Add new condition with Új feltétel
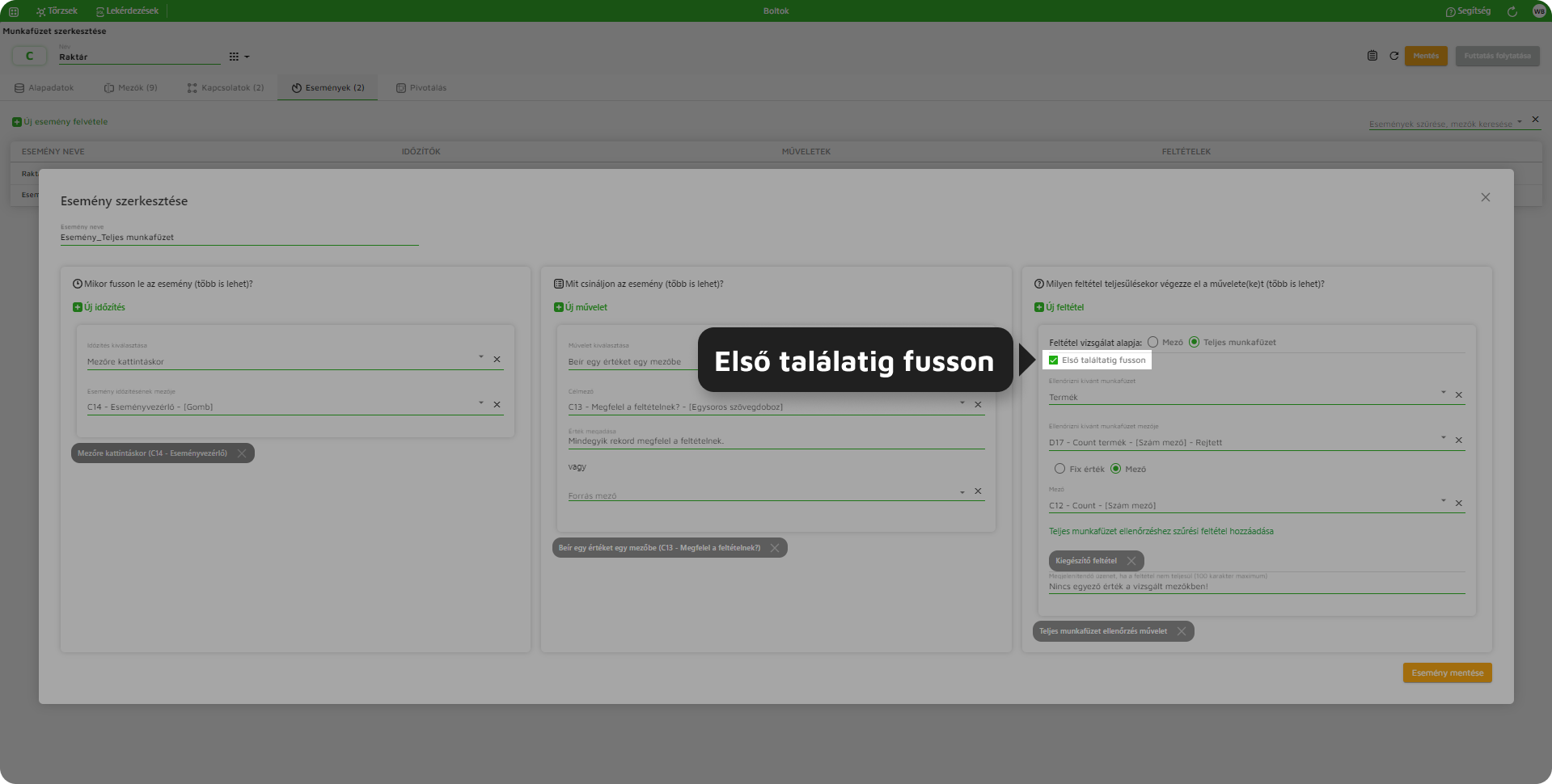The width and height of the screenshot is (1552, 784). pyautogui.click(x=1059, y=307)
